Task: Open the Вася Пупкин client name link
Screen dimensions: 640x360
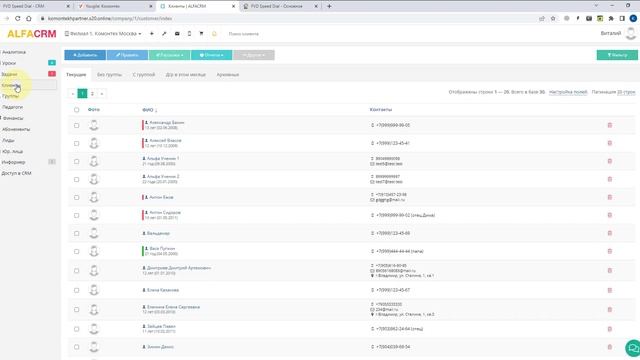Action: [x=162, y=248]
